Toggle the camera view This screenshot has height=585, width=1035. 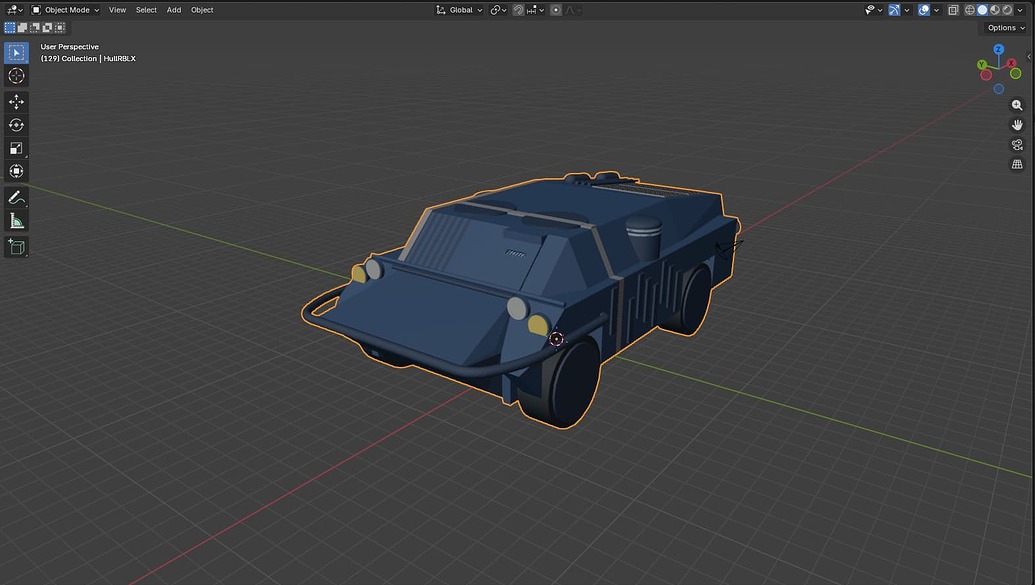click(1017, 145)
